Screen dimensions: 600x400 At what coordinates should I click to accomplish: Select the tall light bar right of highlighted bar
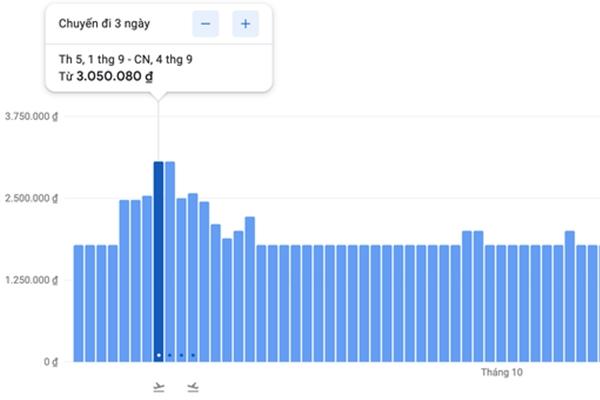170,260
